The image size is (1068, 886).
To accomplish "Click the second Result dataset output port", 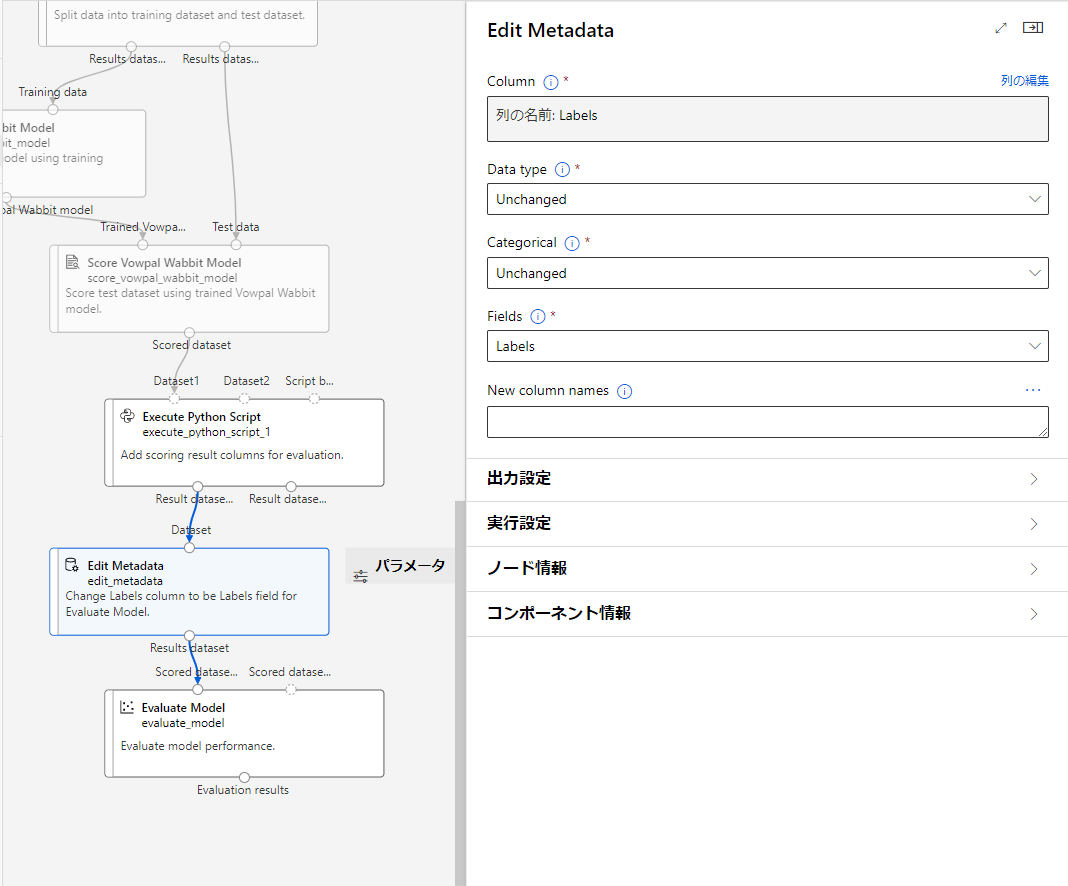I will tap(291, 486).
